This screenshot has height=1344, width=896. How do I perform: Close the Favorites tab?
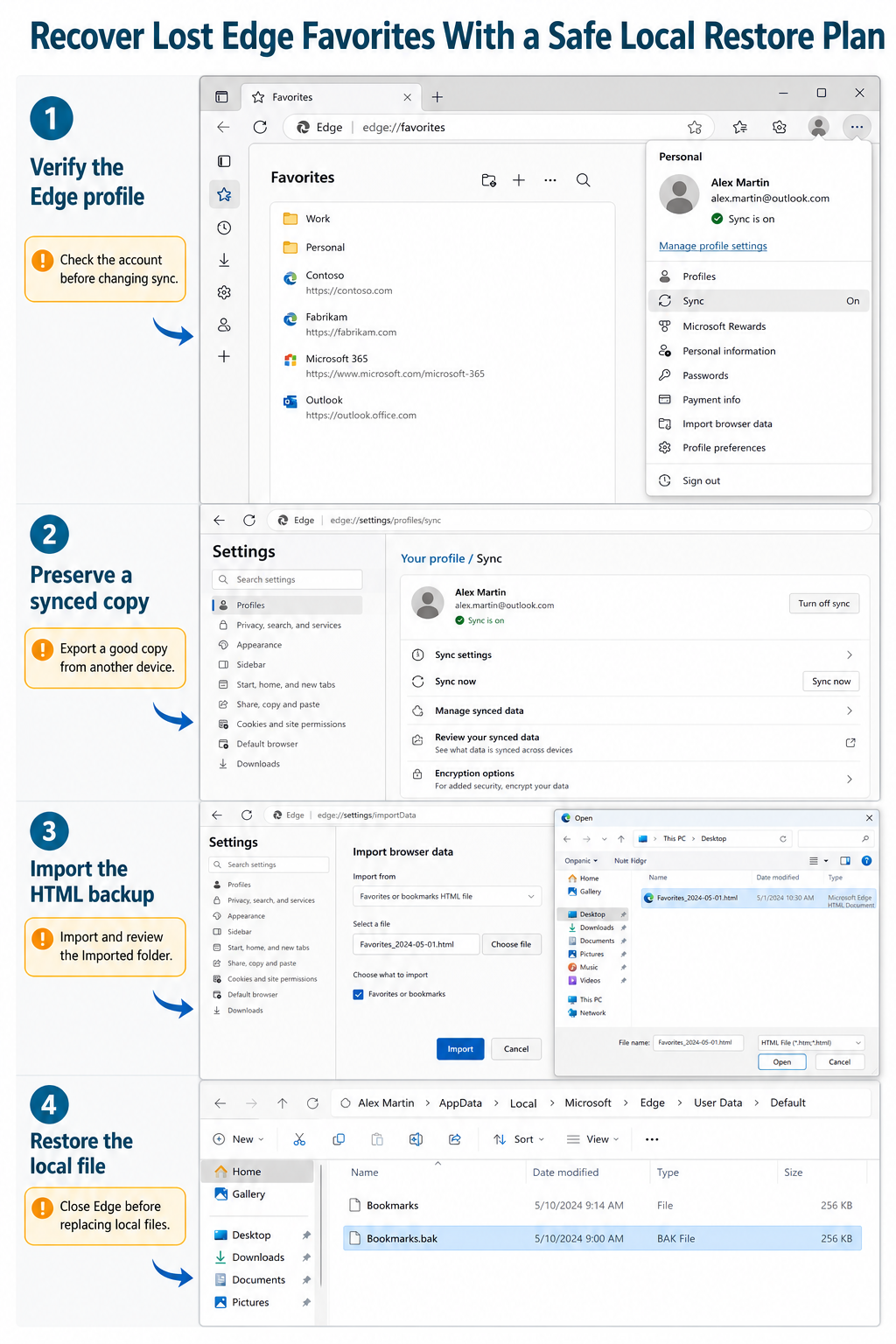[x=407, y=97]
